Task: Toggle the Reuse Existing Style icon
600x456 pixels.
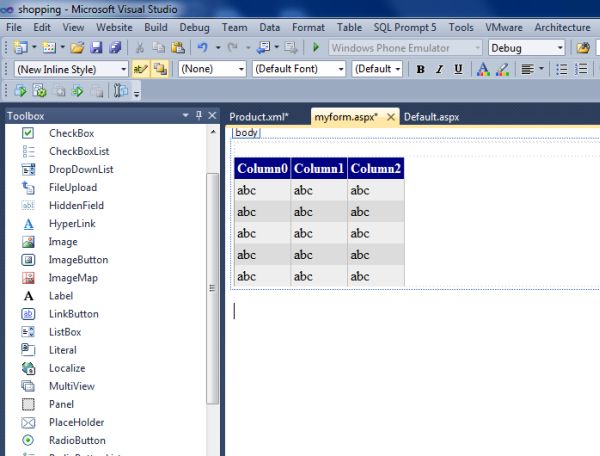Action: pos(160,69)
